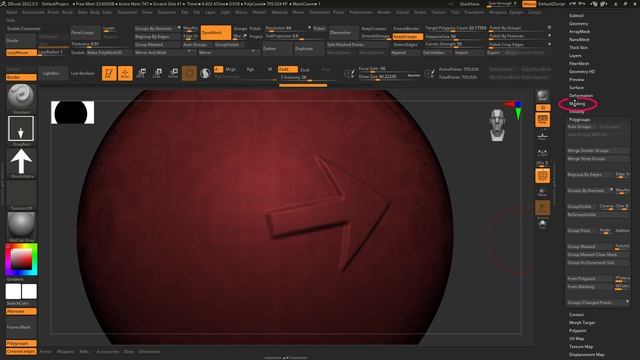Toggle the DynaMesh button
640x360 pixels.
click(x=216, y=32)
